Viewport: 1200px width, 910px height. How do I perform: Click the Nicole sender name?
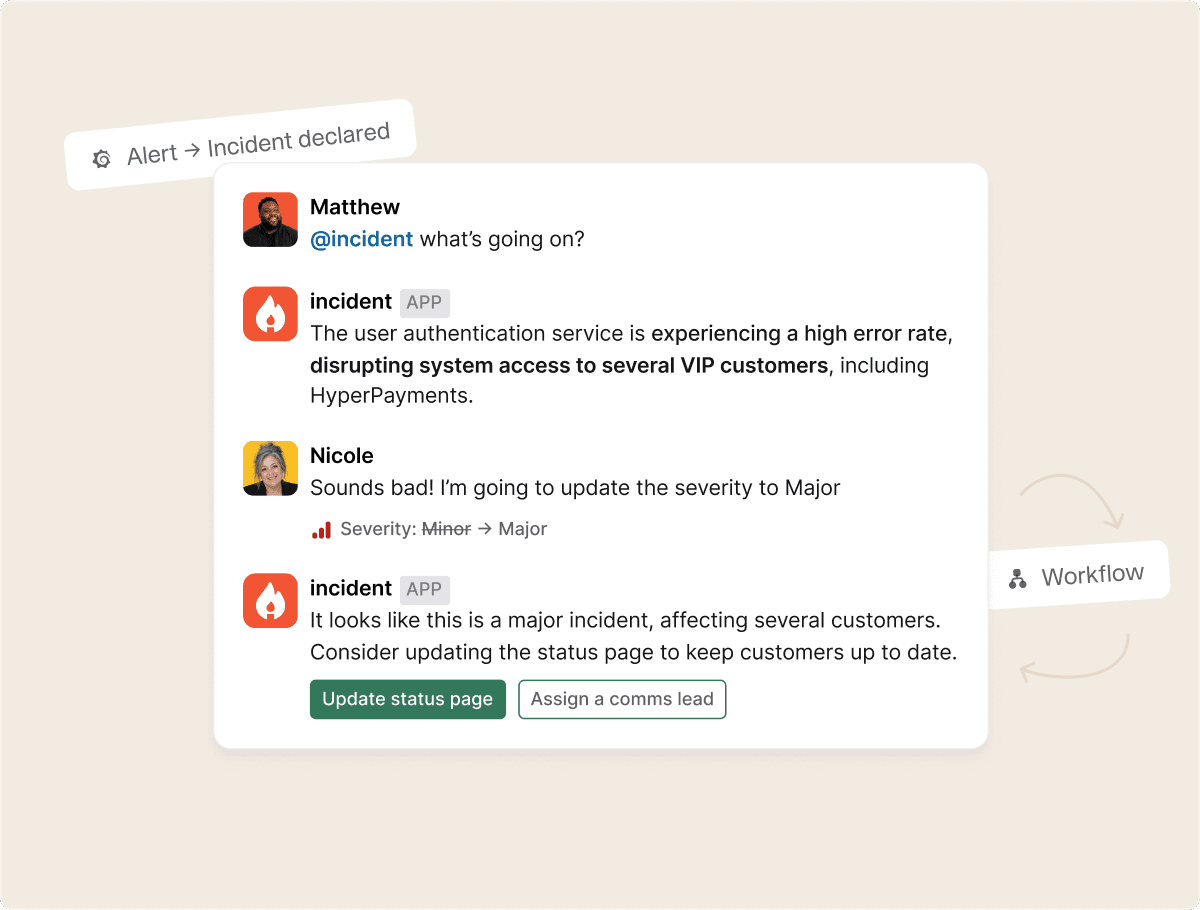(342, 455)
